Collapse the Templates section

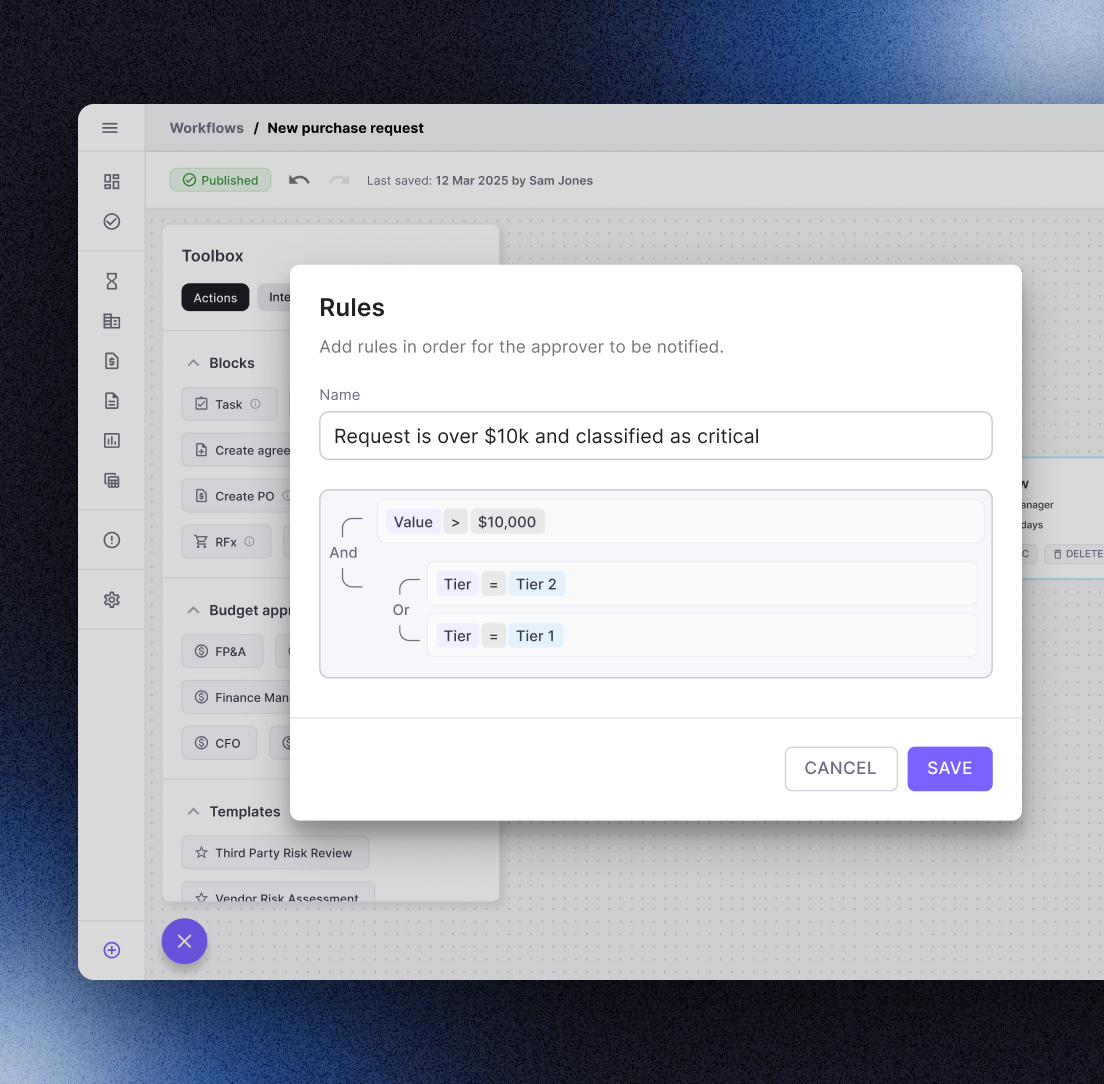tap(193, 812)
